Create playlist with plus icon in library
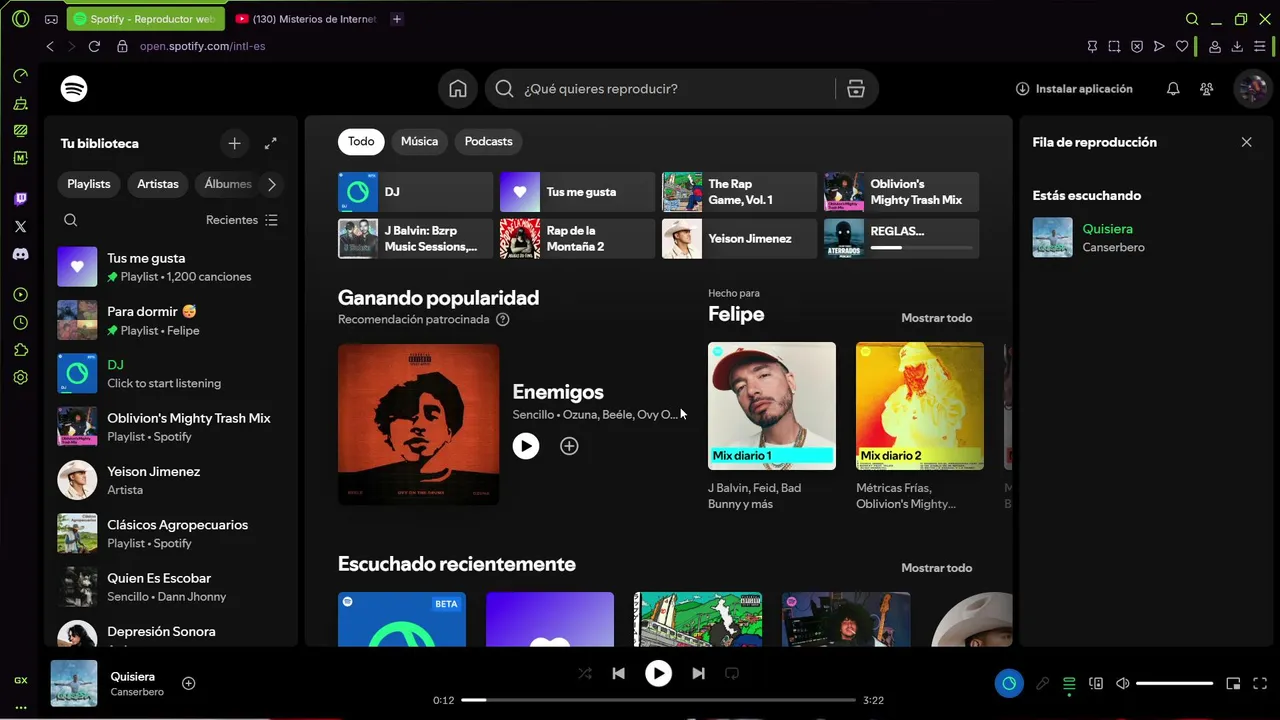The image size is (1280, 720). click(x=234, y=144)
